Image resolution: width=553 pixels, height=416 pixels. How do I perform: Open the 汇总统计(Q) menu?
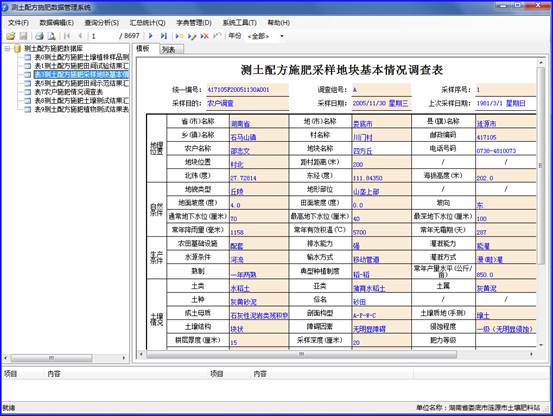[x=147, y=23]
